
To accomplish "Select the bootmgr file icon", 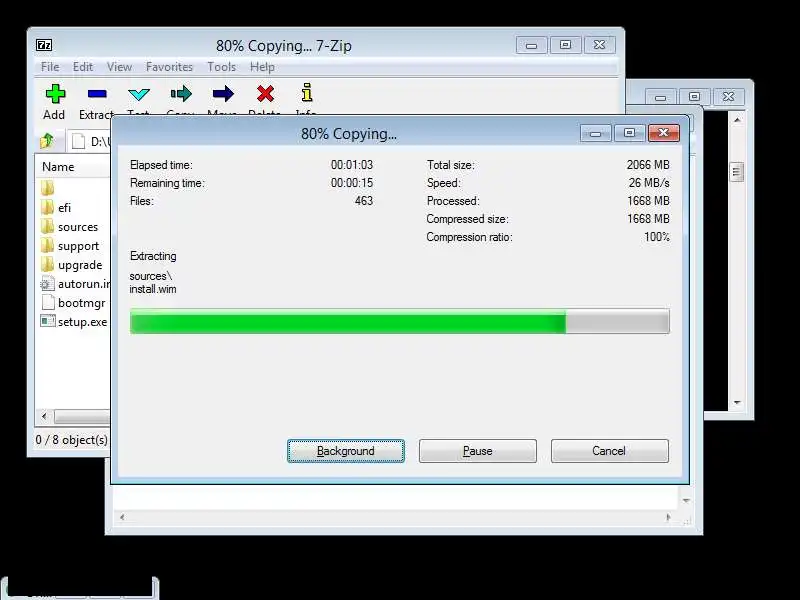I will click(48, 303).
